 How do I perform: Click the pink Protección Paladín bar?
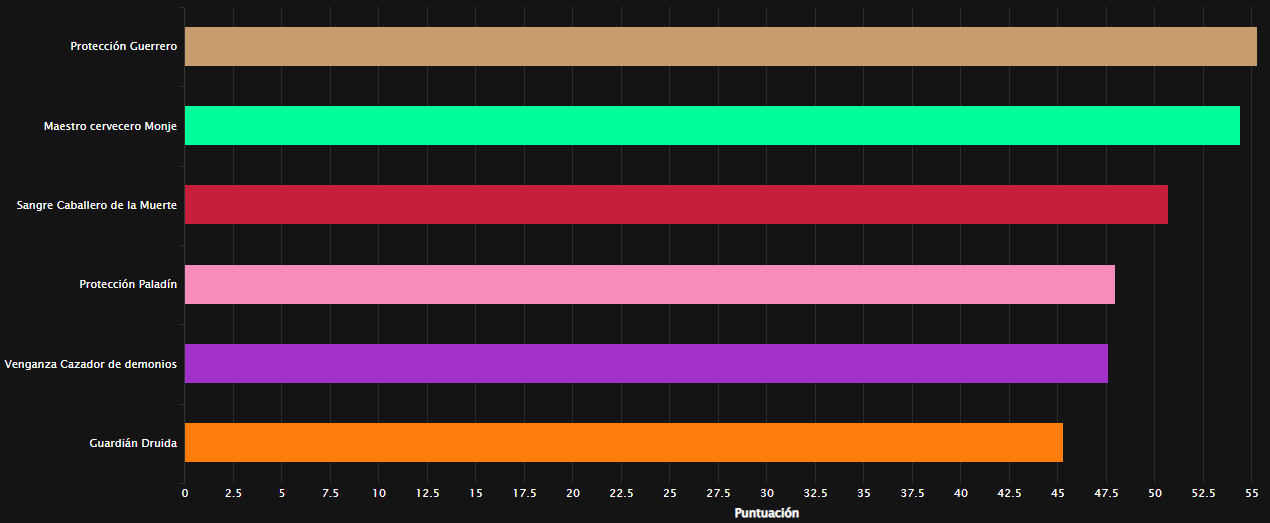click(649, 284)
